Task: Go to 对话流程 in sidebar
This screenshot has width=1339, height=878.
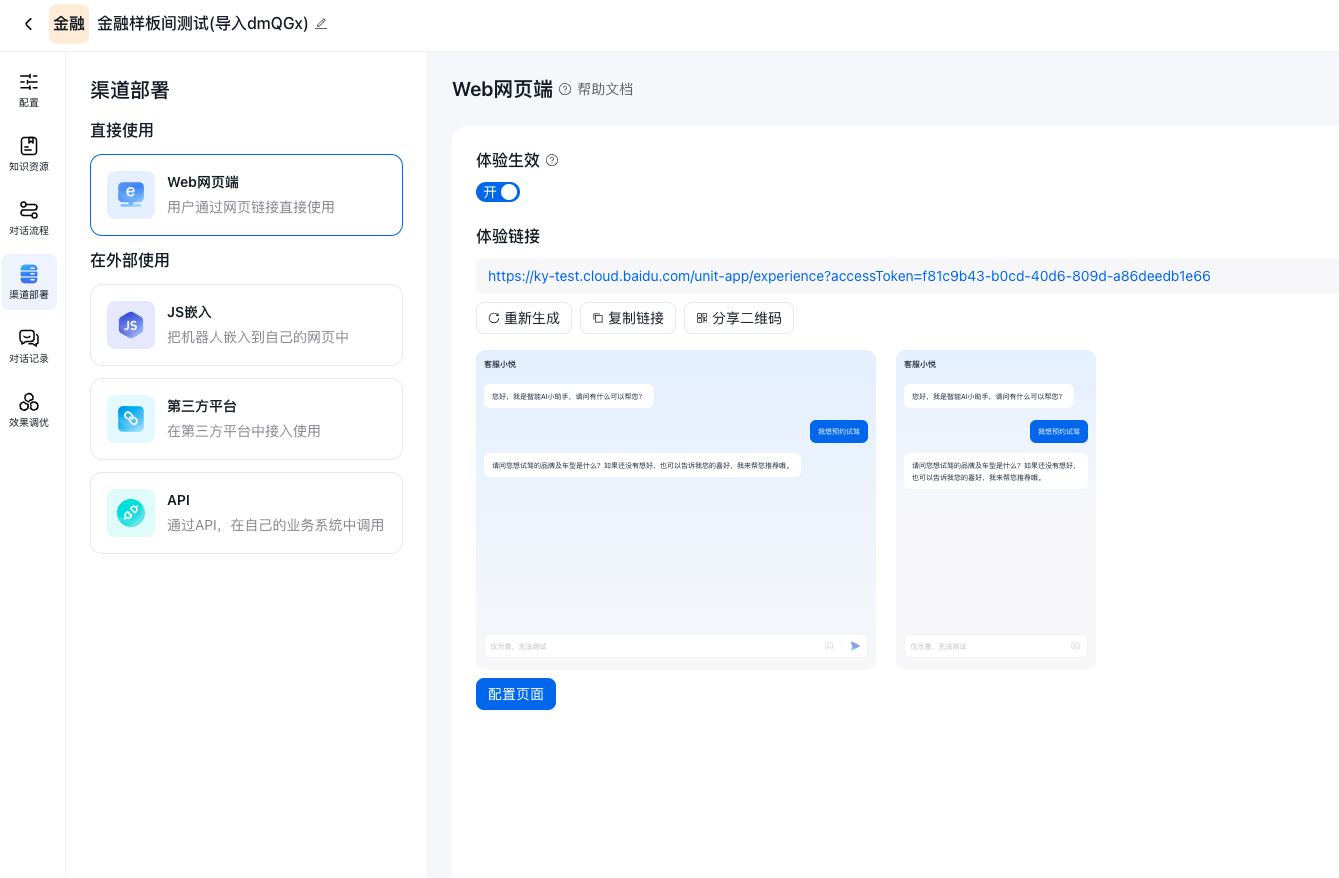Action: [x=29, y=217]
